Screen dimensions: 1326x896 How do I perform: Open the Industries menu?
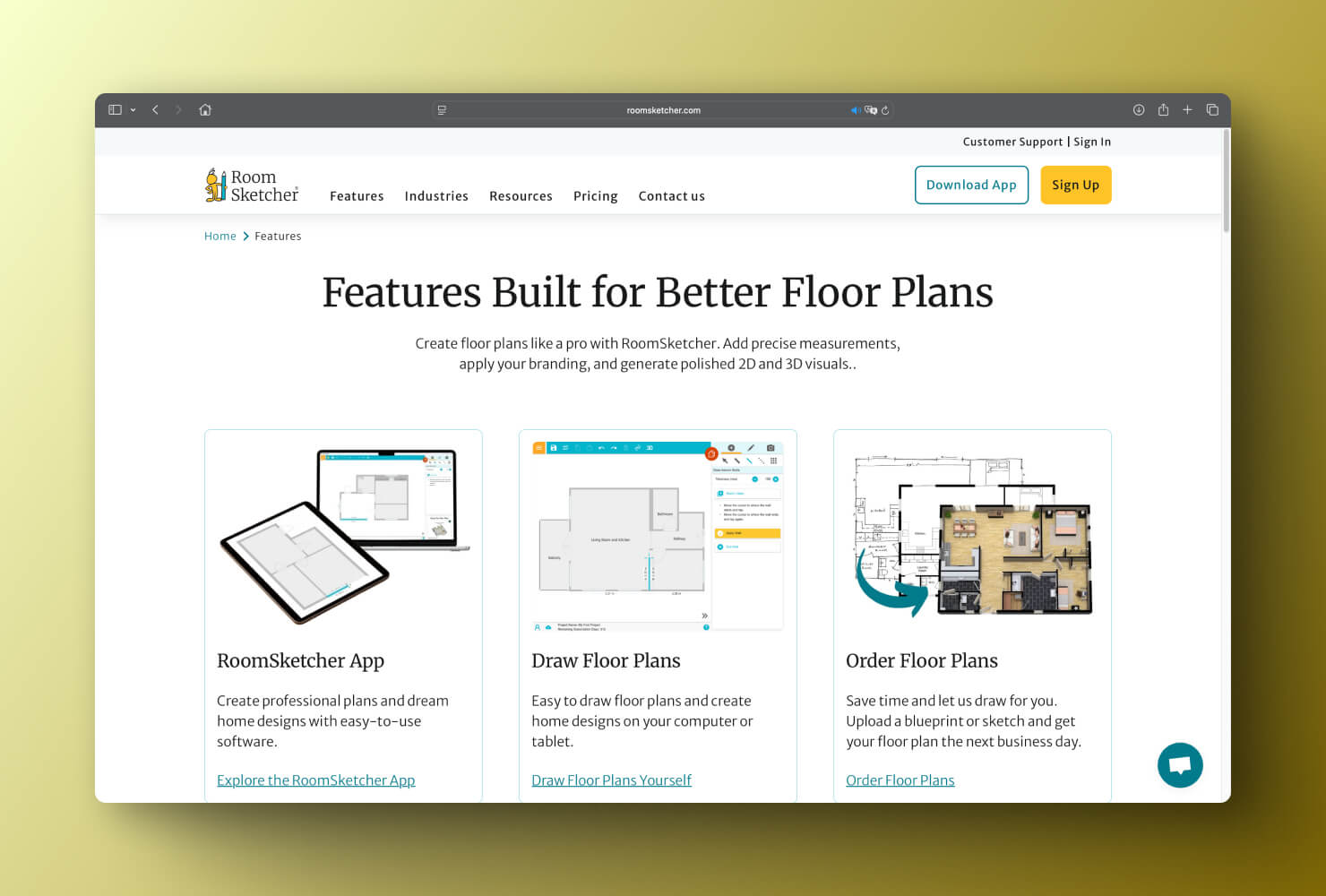(436, 196)
